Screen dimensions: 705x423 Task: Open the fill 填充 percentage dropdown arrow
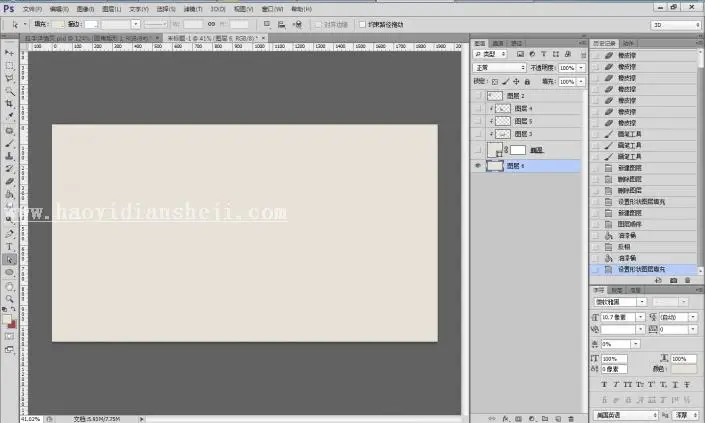click(581, 82)
